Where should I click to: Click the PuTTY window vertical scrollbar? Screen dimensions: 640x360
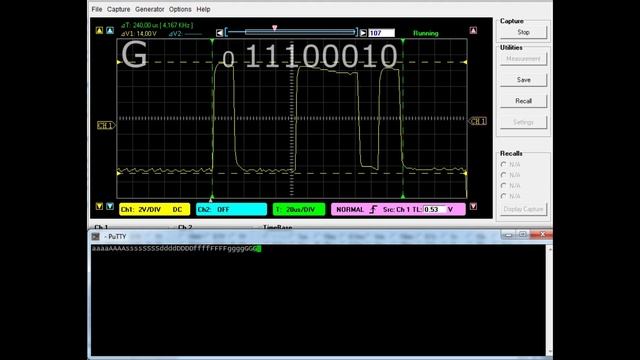pos(549,300)
